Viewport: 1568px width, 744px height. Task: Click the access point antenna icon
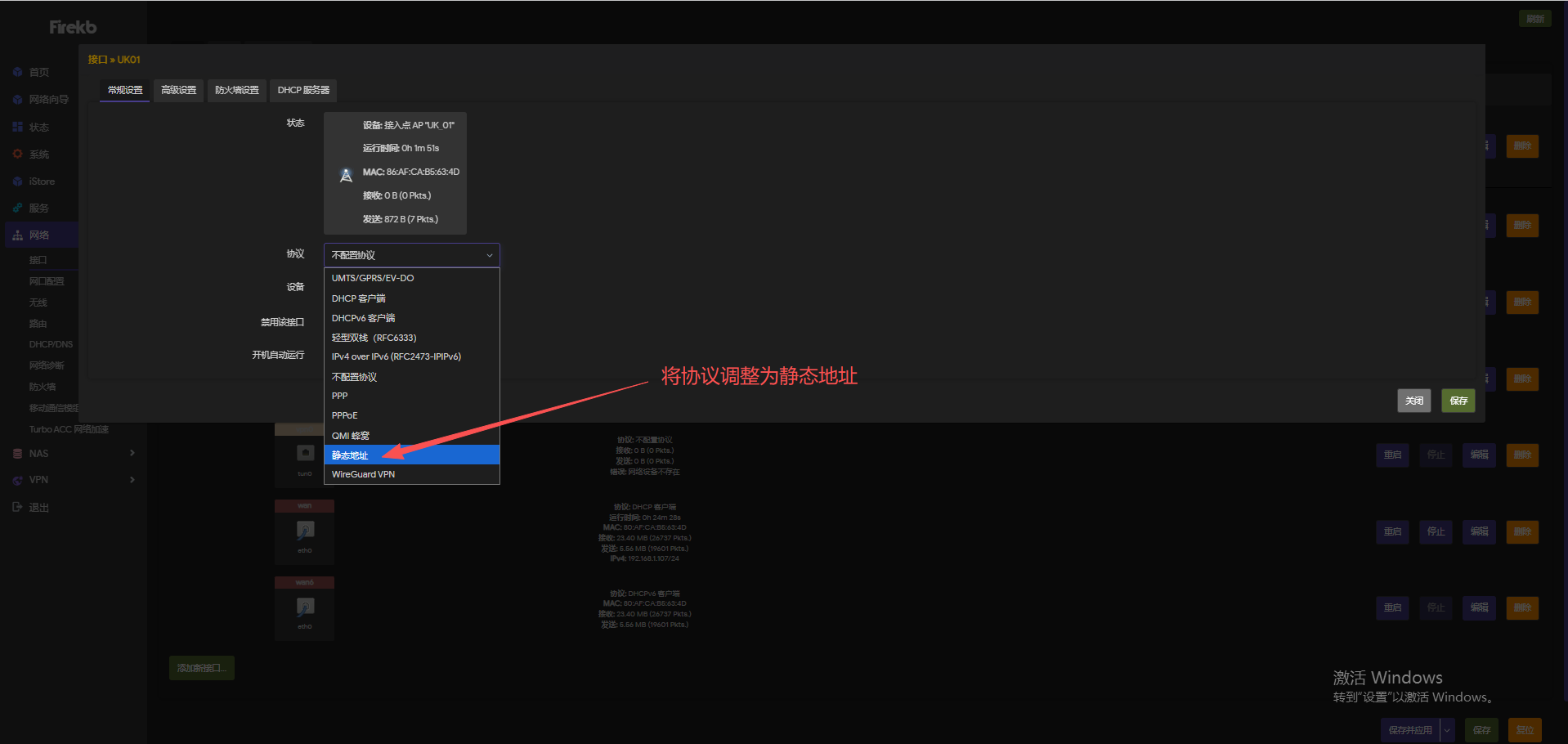coord(346,175)
